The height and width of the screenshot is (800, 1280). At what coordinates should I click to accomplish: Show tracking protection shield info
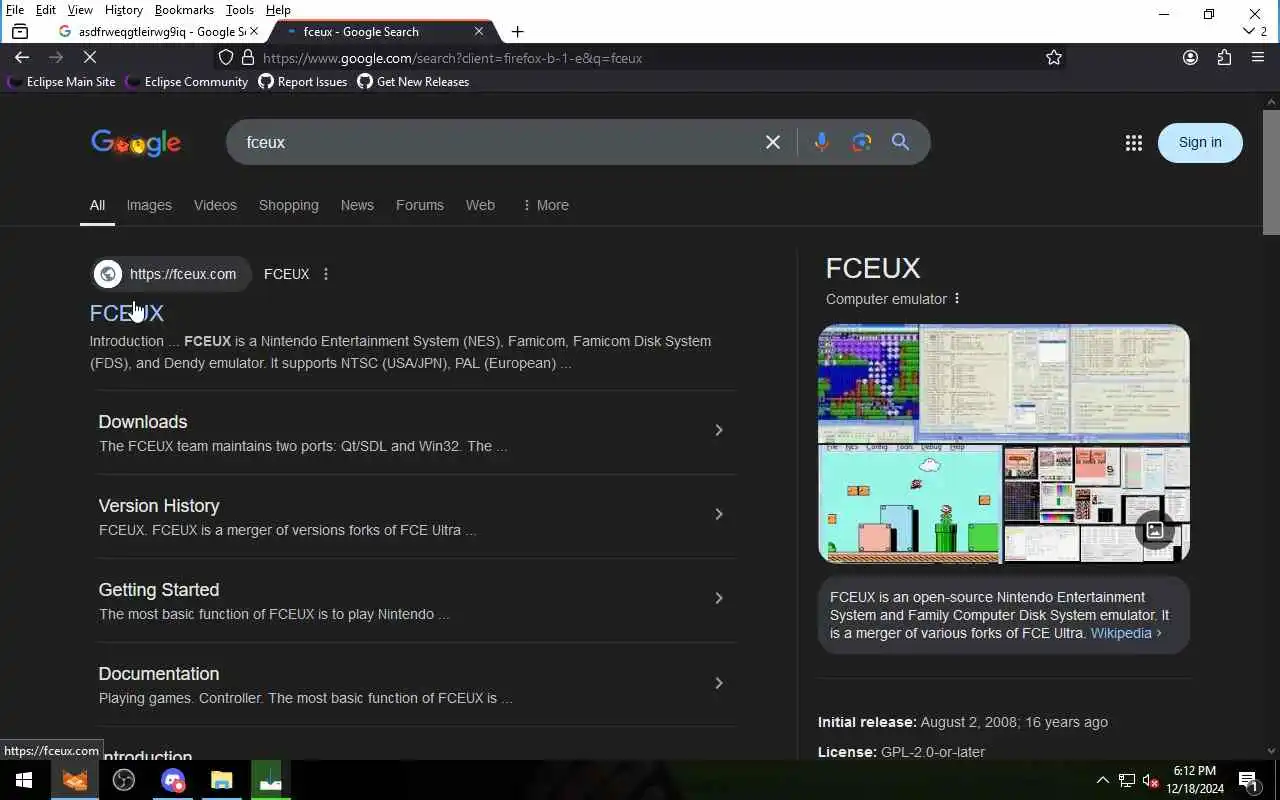click(226, 58)
